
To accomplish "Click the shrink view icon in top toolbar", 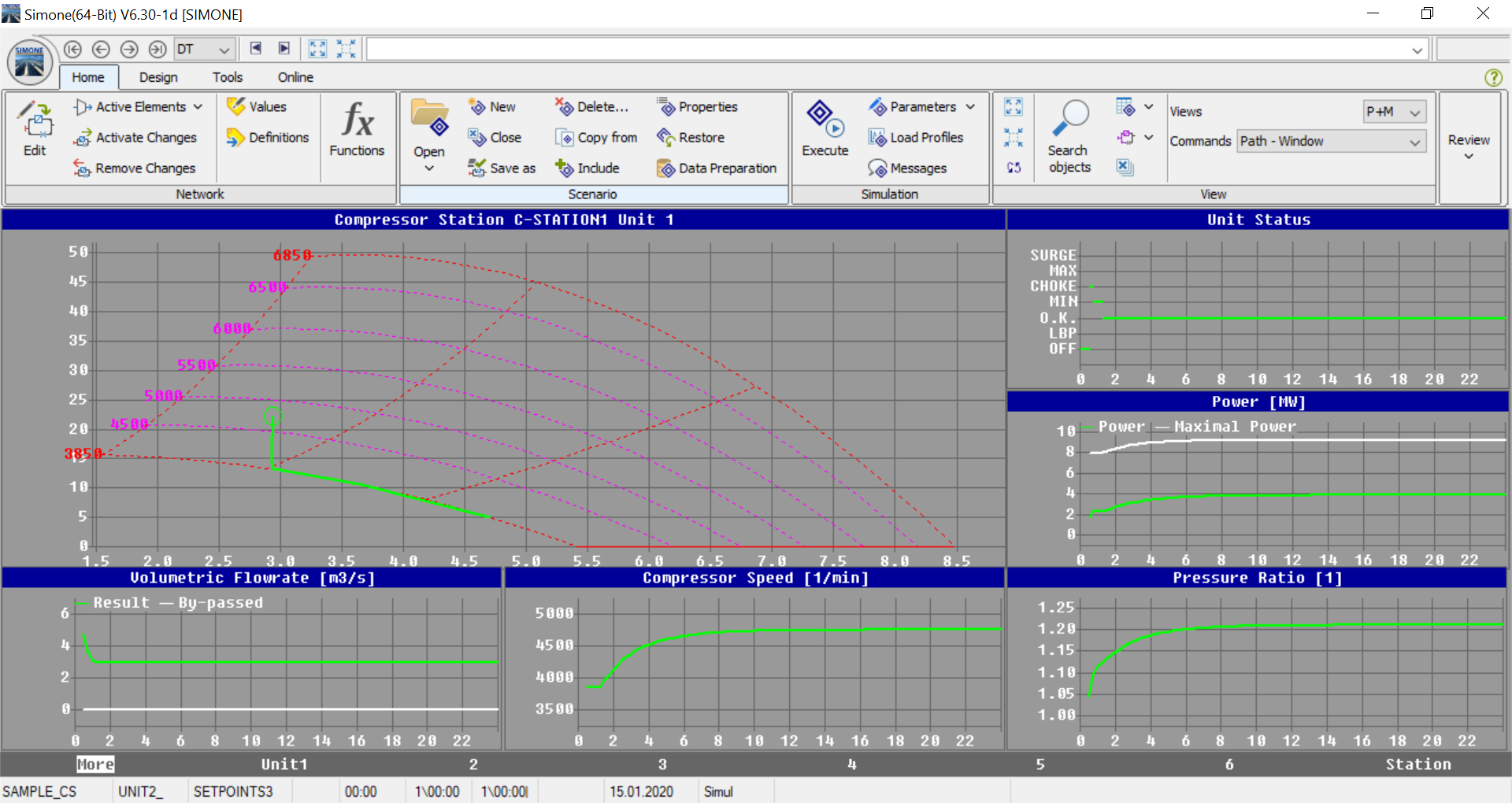I will [x=346, y=49].
